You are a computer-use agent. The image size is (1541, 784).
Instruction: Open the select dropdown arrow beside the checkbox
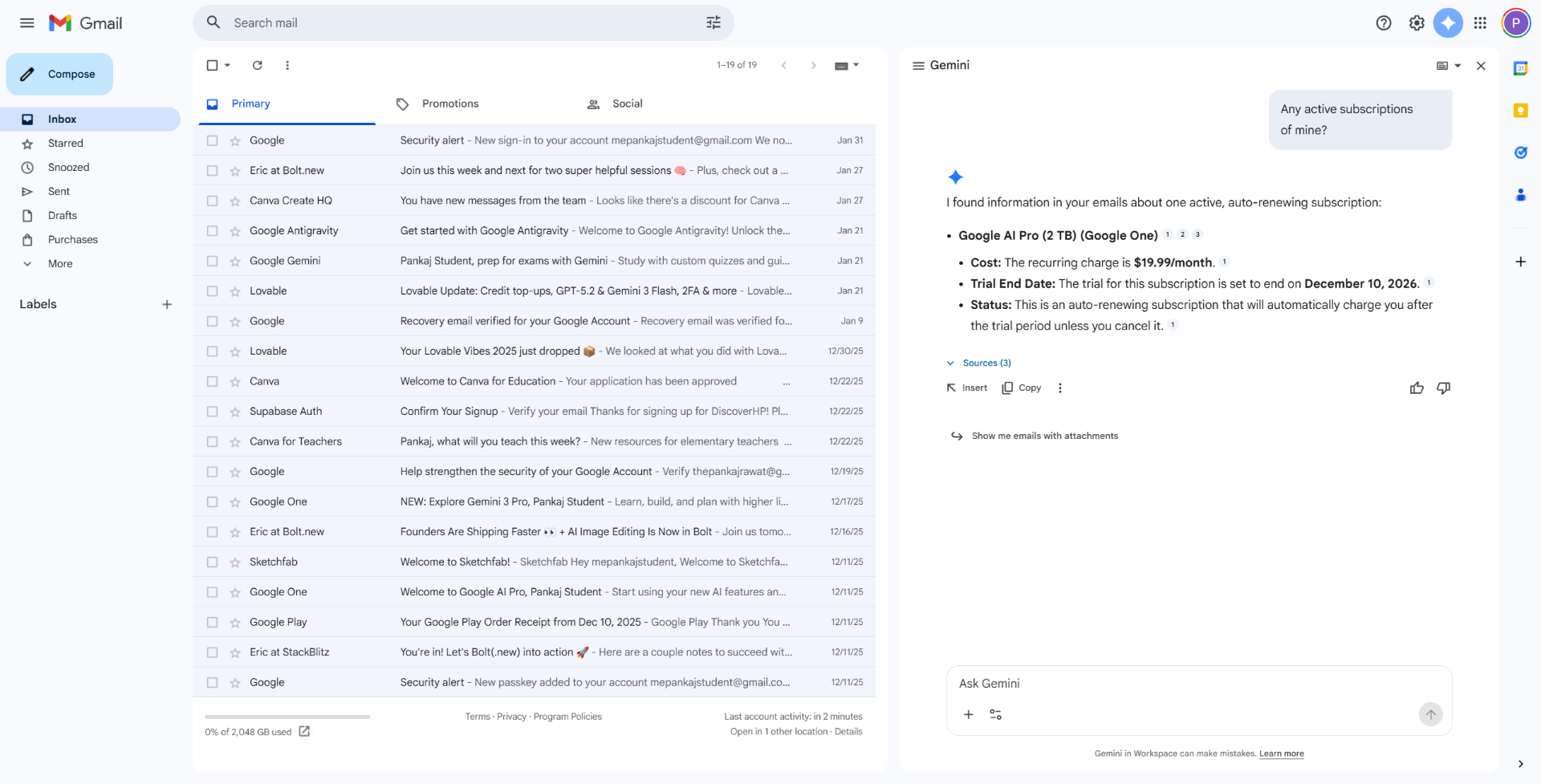tap(228, 65)
